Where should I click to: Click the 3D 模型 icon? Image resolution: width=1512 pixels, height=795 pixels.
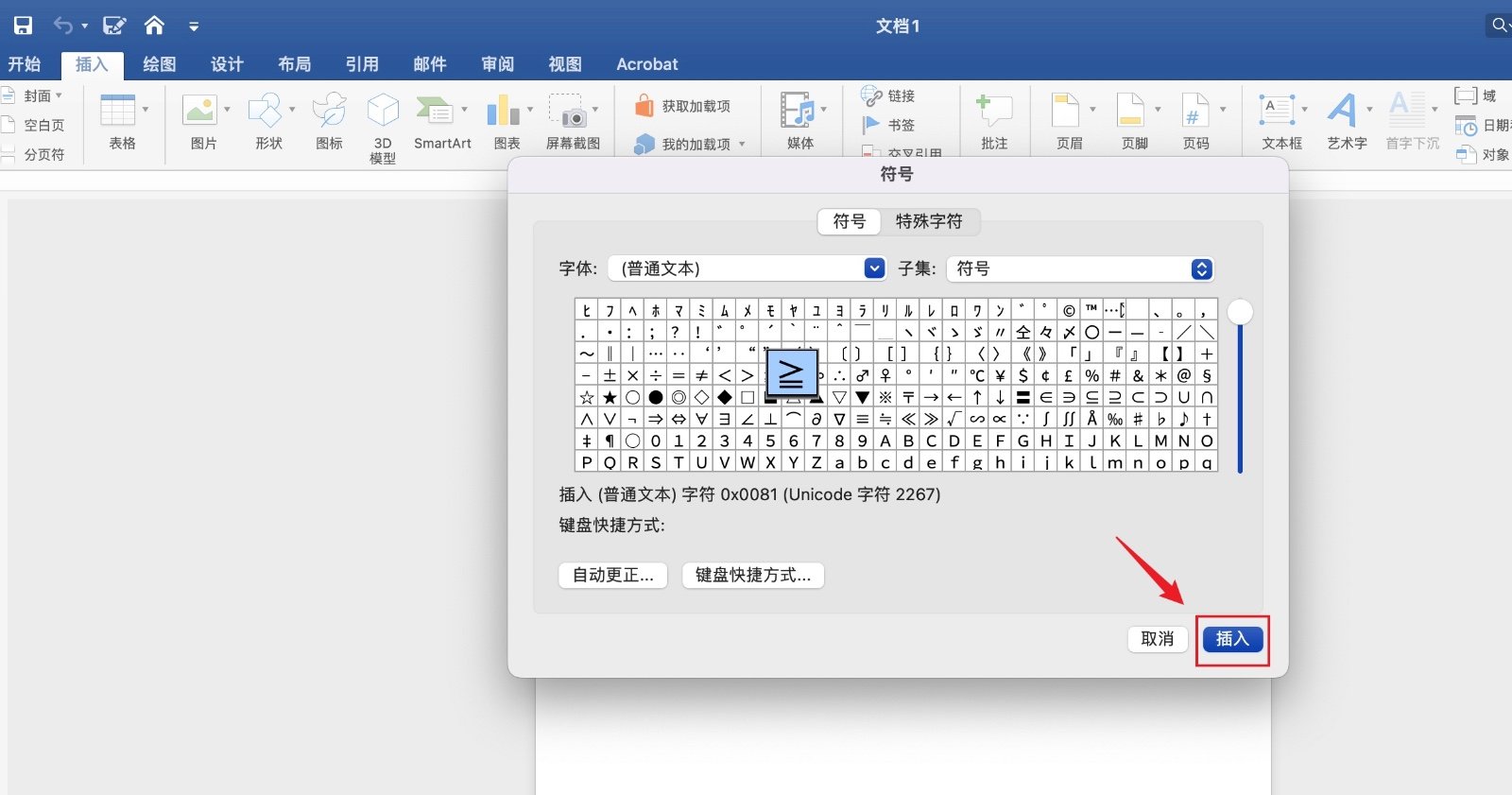[x=383, y=110]
